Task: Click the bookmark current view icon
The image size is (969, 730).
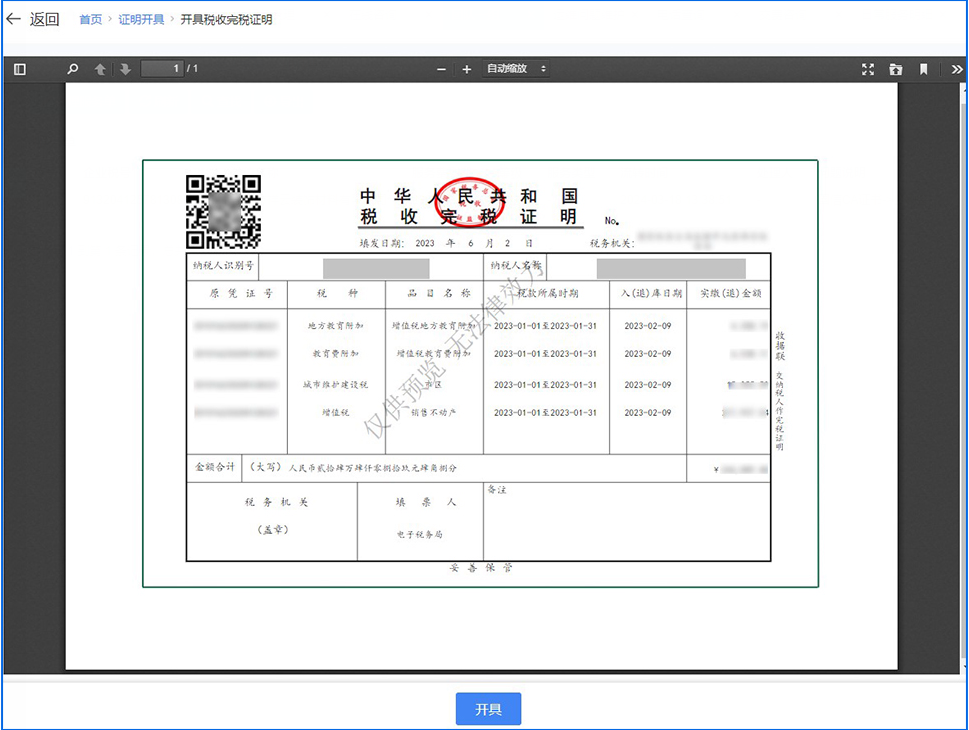Action: point(924,69)
